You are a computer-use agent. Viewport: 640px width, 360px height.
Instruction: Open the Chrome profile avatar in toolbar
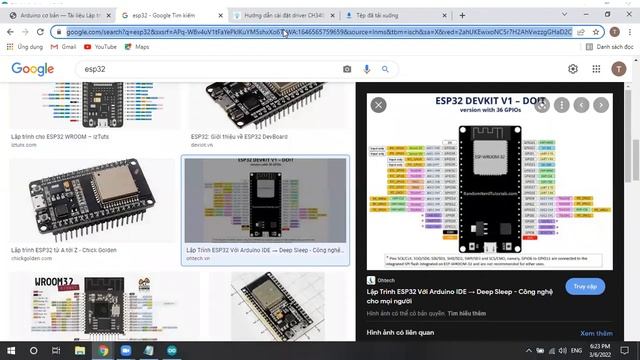tap(614, 32)
